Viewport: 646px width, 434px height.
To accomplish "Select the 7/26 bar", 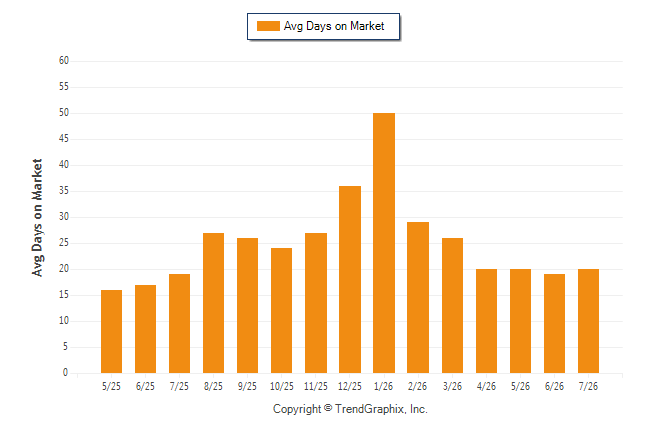I will [x=588, y=321].
